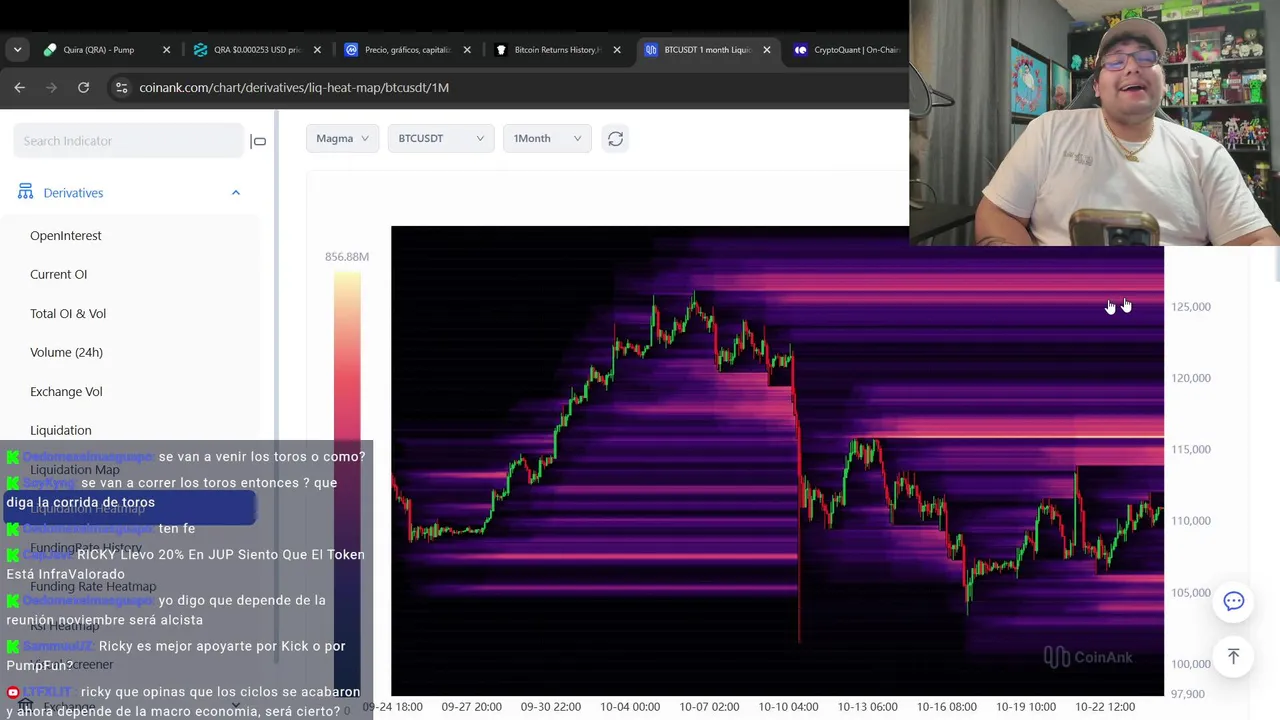Screen dimensions: 1280x720
Task: Click the 110,000 price axis label
Action: 1190,521
